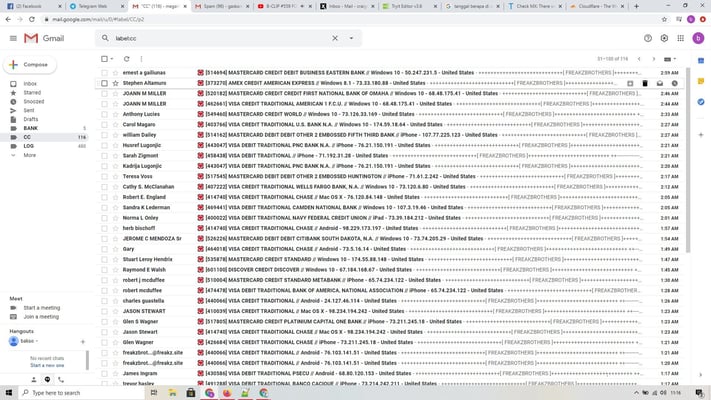Viewport: 711px width, 400px height.
Task: Select the Carol Magaro message checkbox
Action: (104, 125)
